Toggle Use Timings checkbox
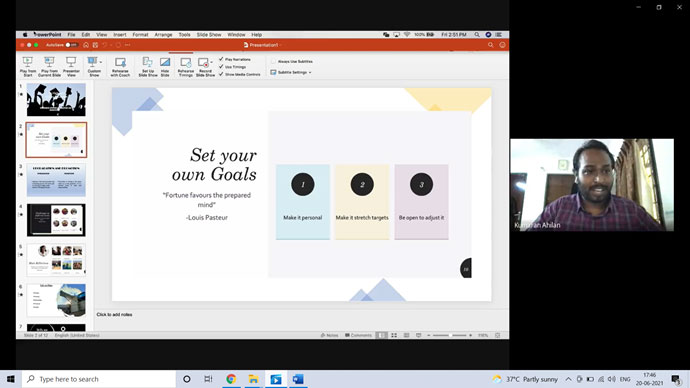The height and width of the screenshot is (388, 690). point(221,66)
